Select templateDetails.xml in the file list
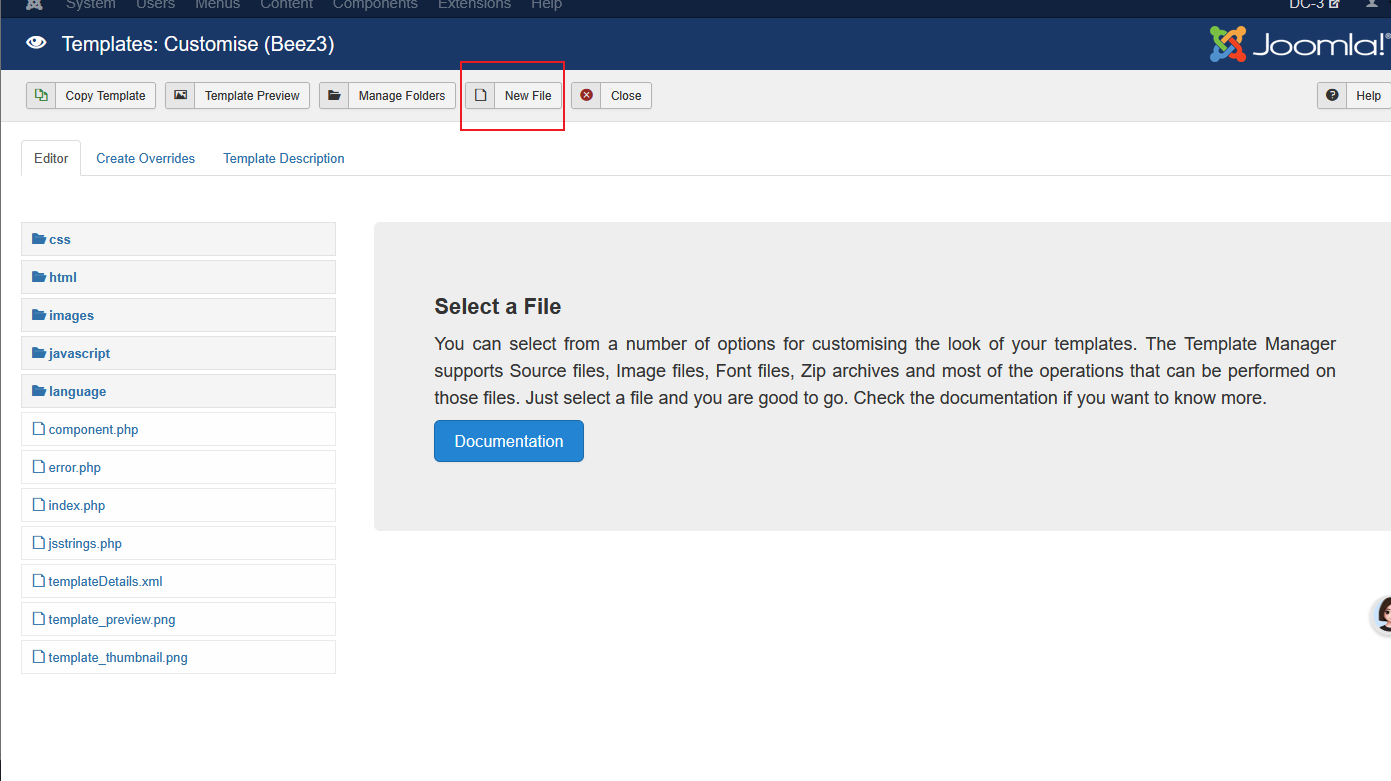Viewport: 1391px width, 781px height. (x=105, y=582)
